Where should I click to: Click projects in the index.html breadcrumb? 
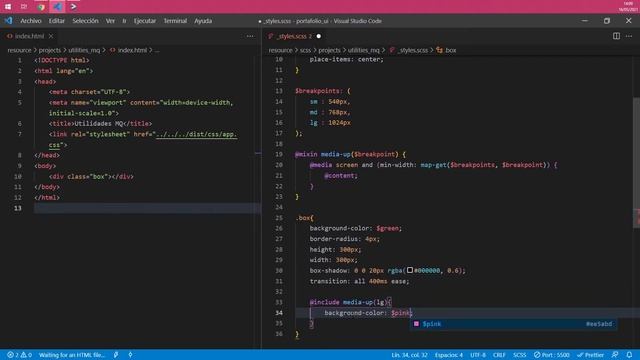coord(49,50)
